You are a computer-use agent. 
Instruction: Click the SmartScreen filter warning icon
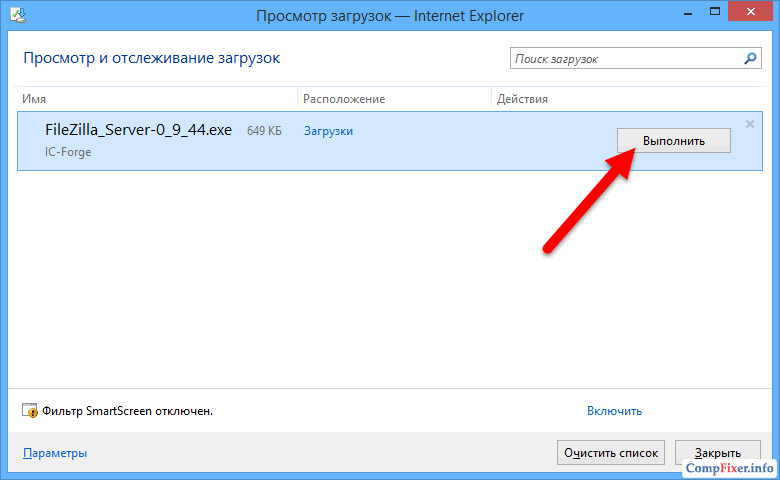tap(30, 410)
